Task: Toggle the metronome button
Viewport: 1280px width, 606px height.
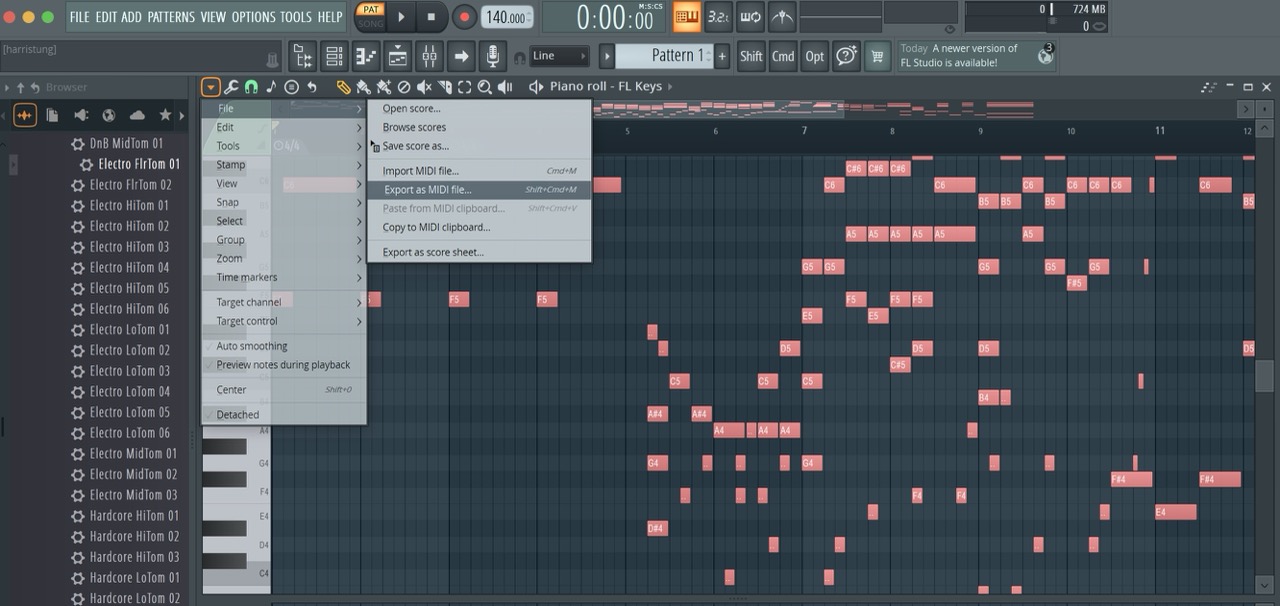Action: 782,17
